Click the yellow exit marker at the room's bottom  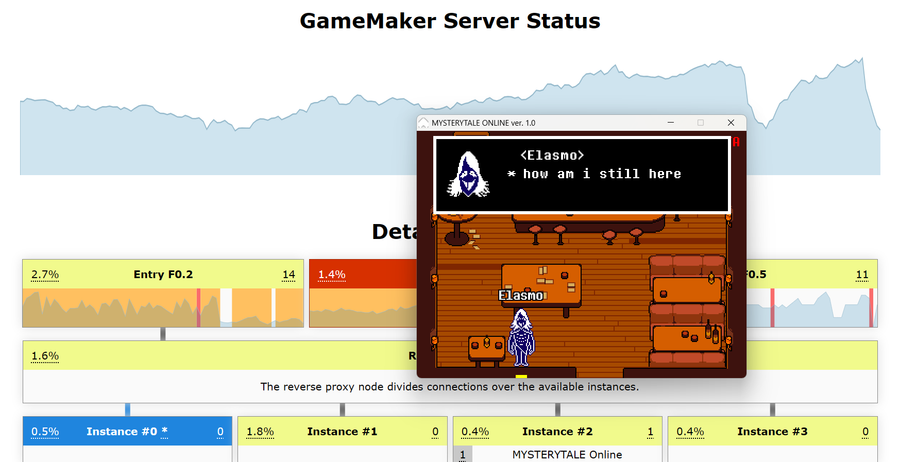coord(521,377)
